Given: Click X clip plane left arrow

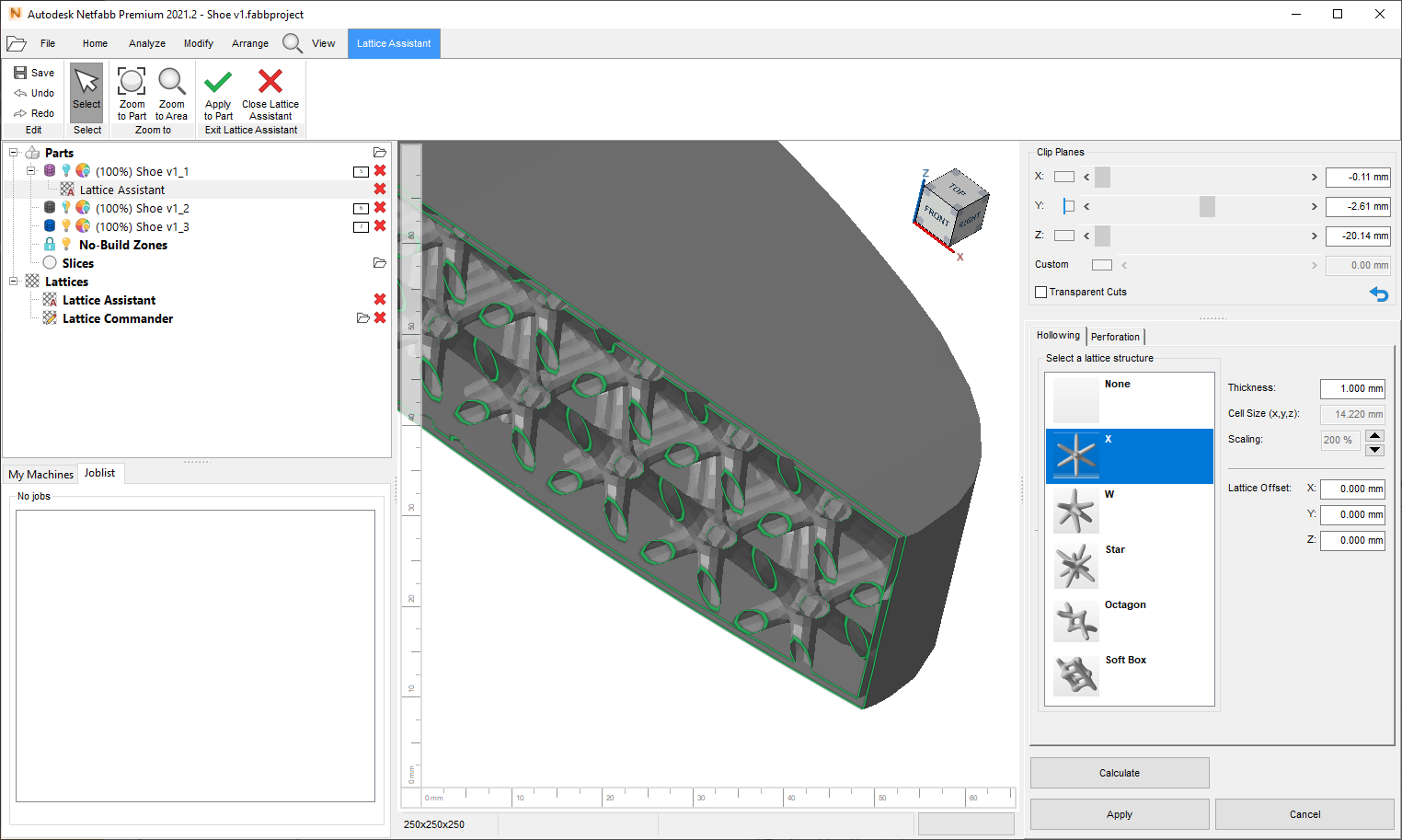Looking at the screenshot, I should coord(1086,177).
